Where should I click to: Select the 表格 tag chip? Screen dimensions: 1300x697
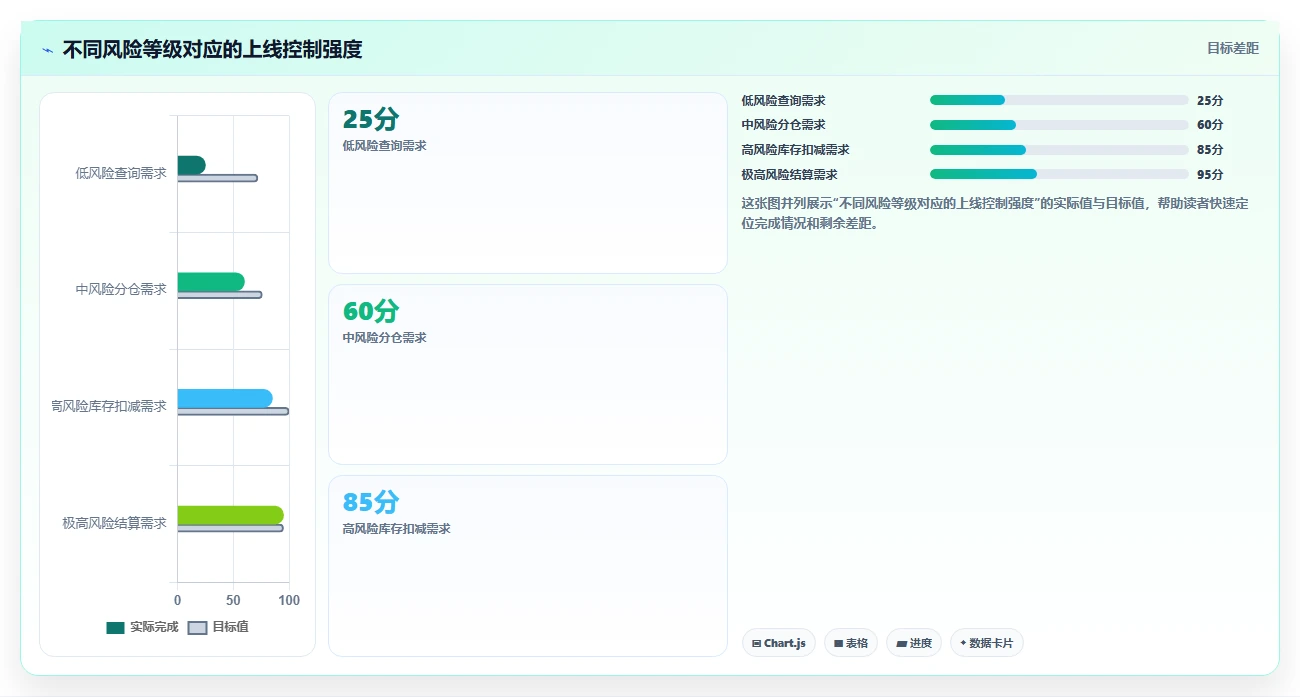[x=851, y=643]
